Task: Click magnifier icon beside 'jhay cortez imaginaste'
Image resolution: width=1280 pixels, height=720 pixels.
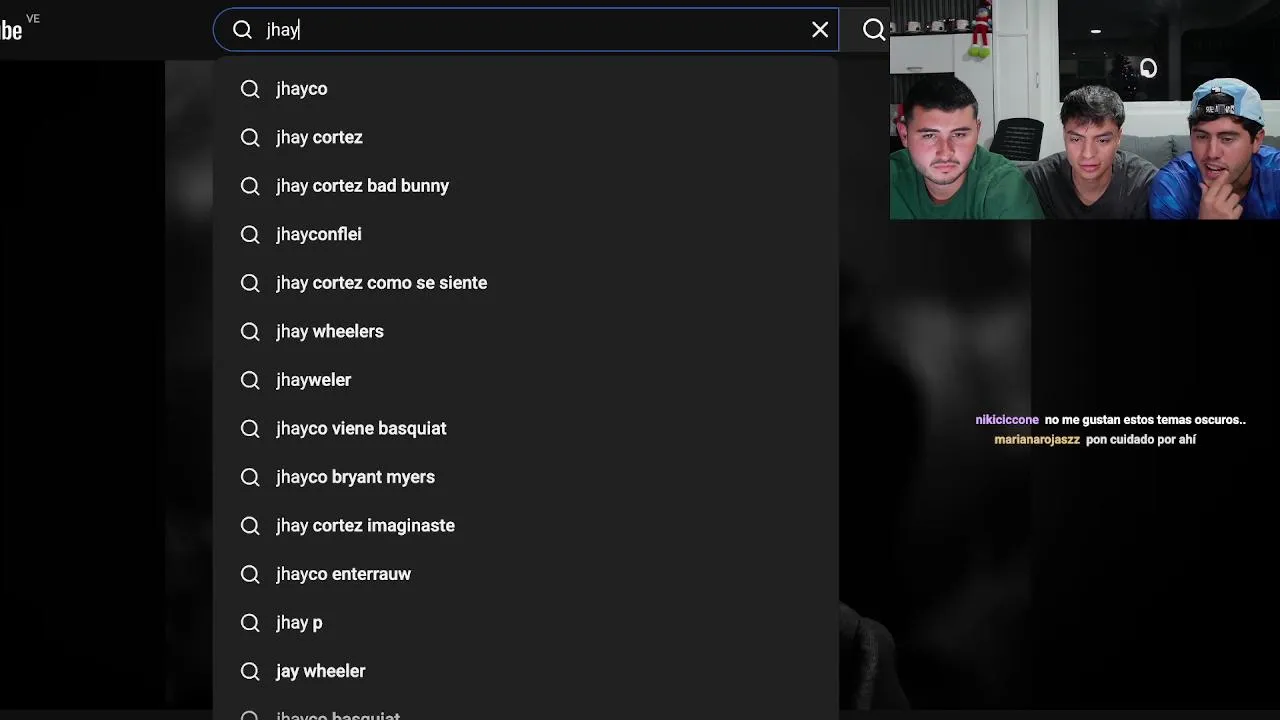Action: 250,525
